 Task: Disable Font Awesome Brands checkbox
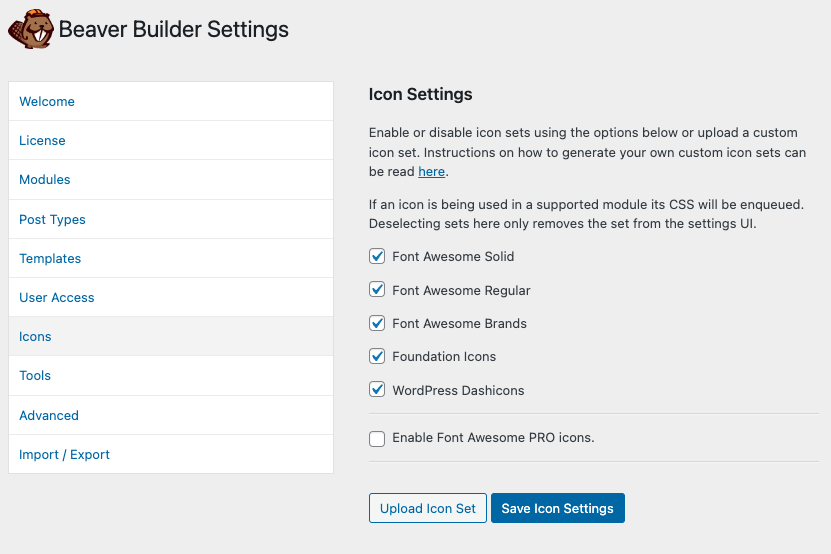tap(377, 323)
